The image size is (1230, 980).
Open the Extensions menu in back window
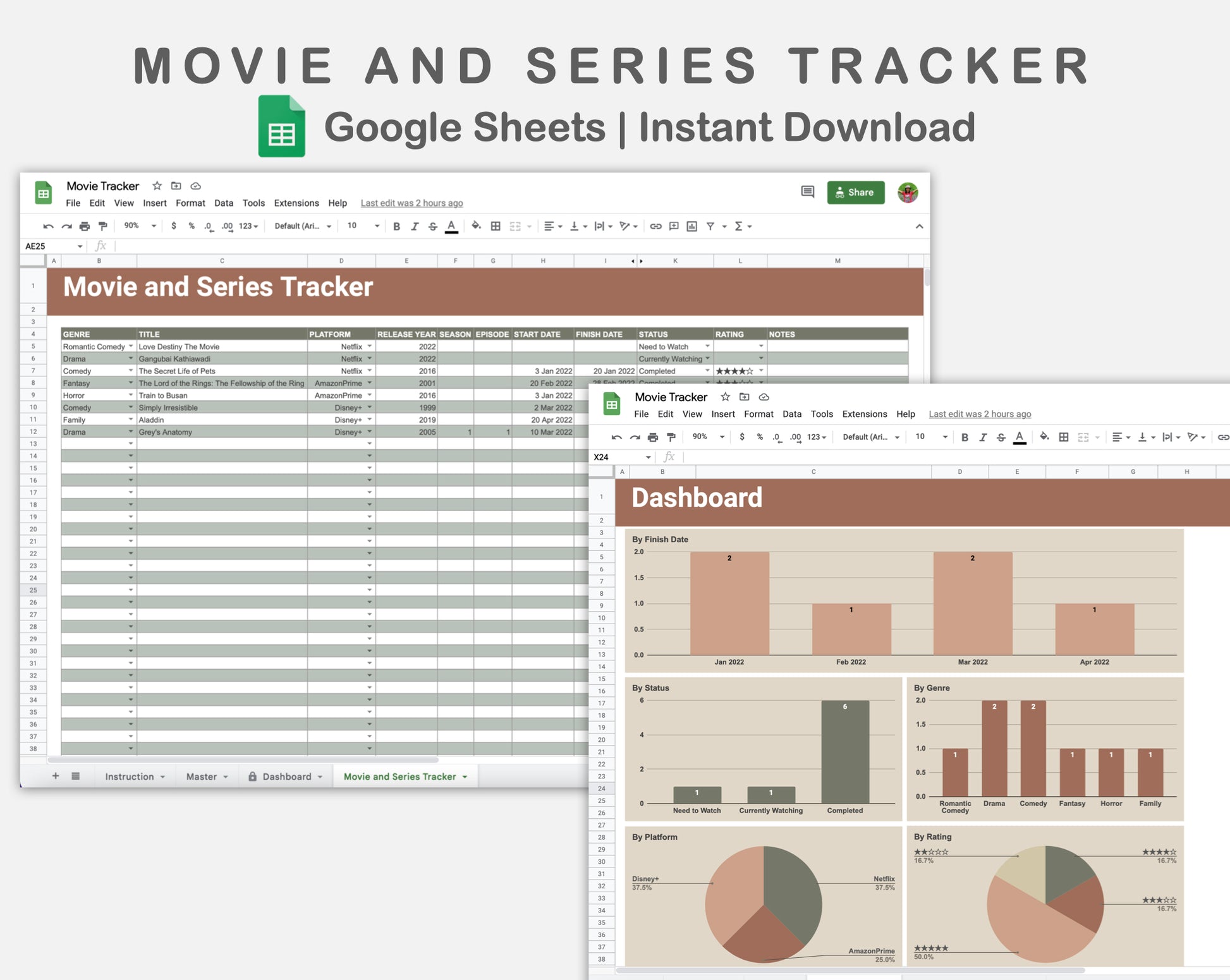pos(296,203)
